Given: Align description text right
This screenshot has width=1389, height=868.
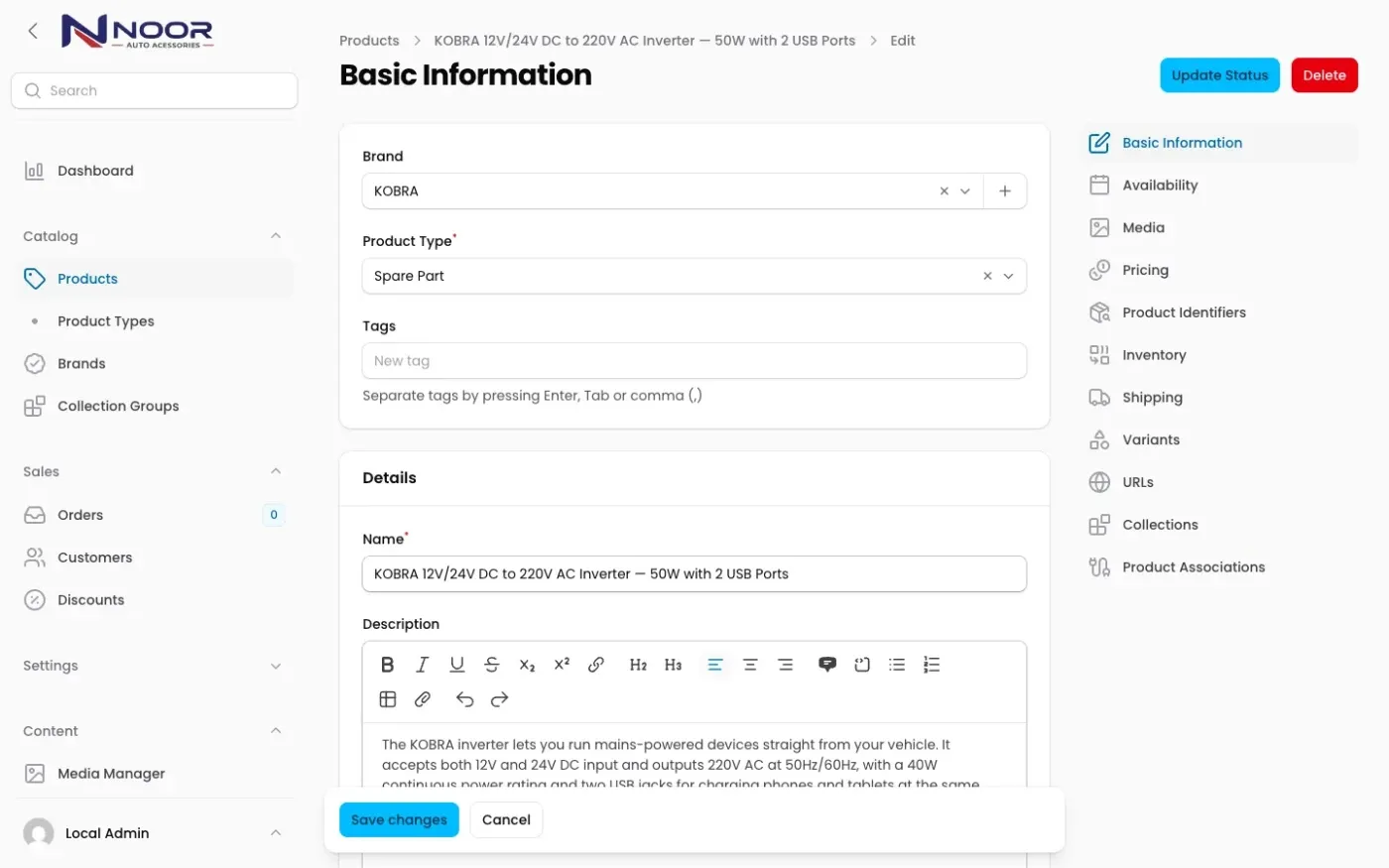Looking at the screenshot, I should pyautogui.click(x=785, y=665).
